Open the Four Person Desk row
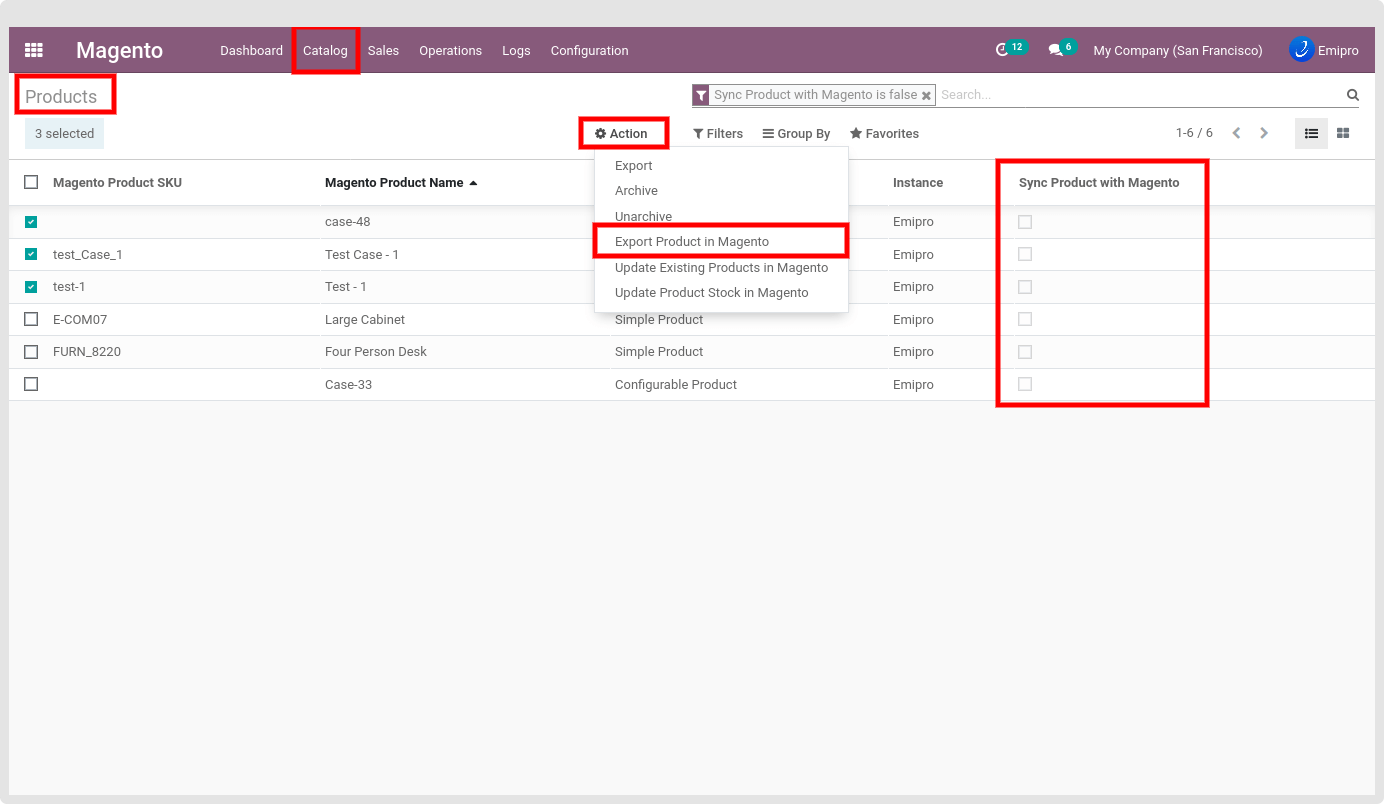Viewport: 1384px width, 804px height. 692,352
